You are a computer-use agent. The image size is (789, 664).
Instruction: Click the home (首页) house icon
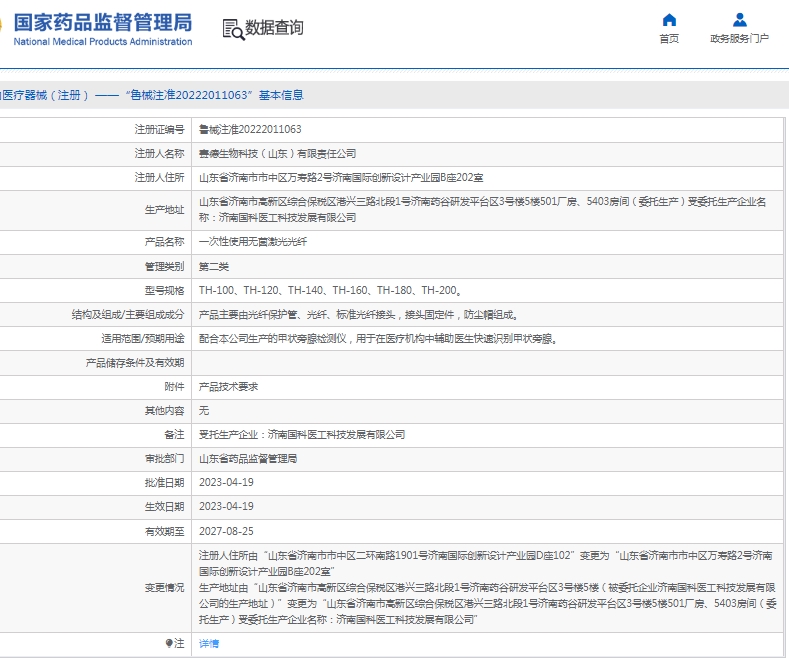pos(669,20)
